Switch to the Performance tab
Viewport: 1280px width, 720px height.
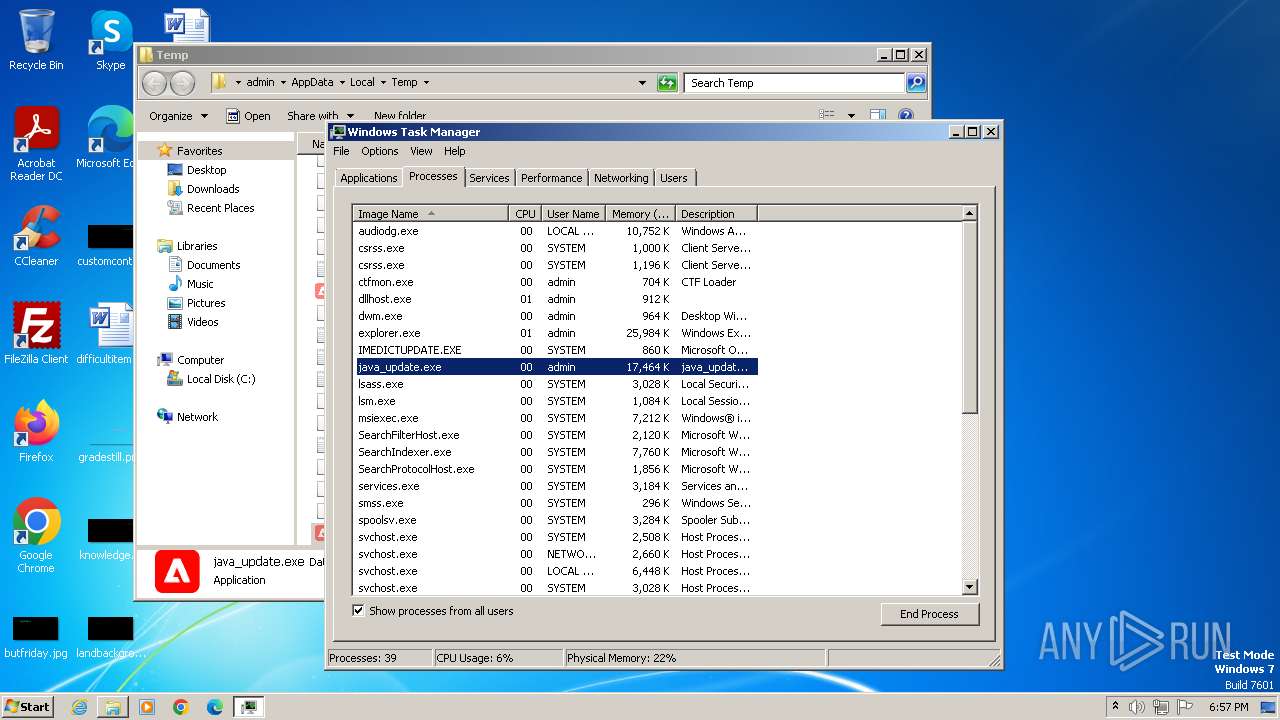[551, 178]
